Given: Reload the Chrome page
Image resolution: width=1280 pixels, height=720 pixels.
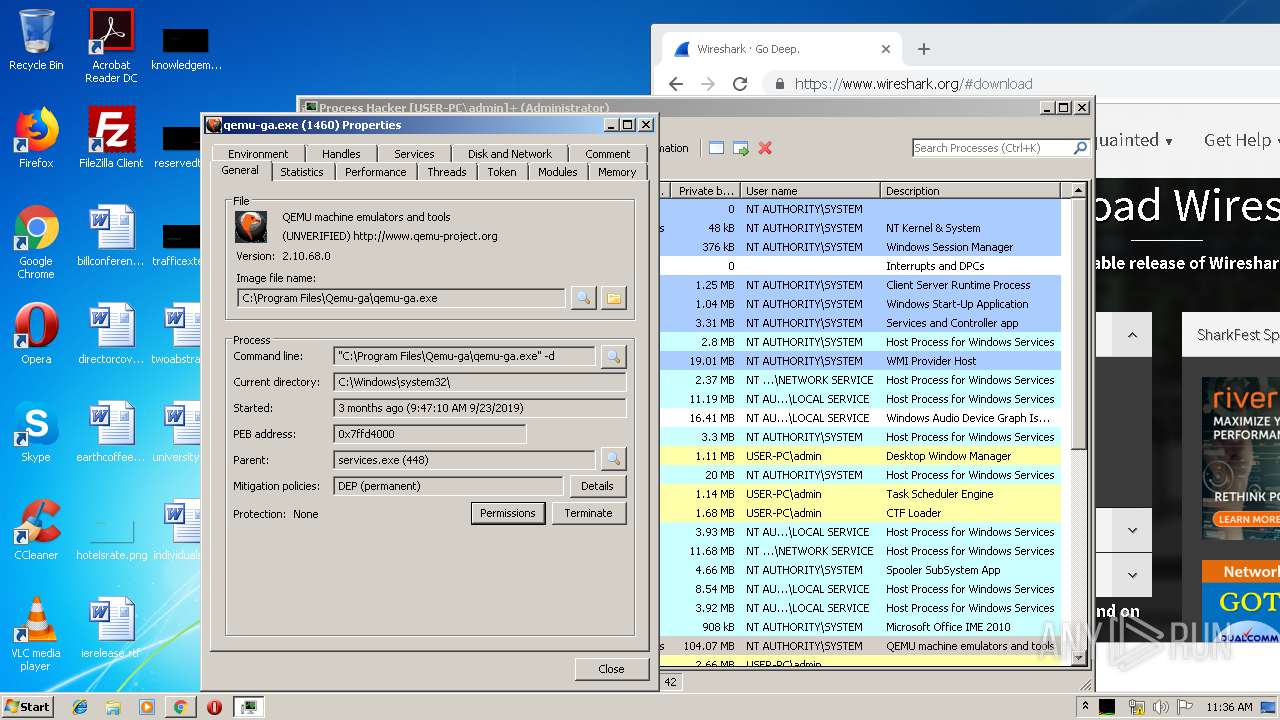Looking at the screenshot, I should (x=740, y=84).
